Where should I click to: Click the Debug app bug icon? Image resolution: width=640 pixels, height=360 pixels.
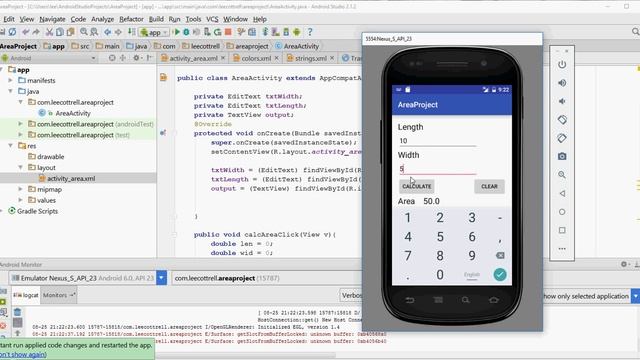point(186,32)
